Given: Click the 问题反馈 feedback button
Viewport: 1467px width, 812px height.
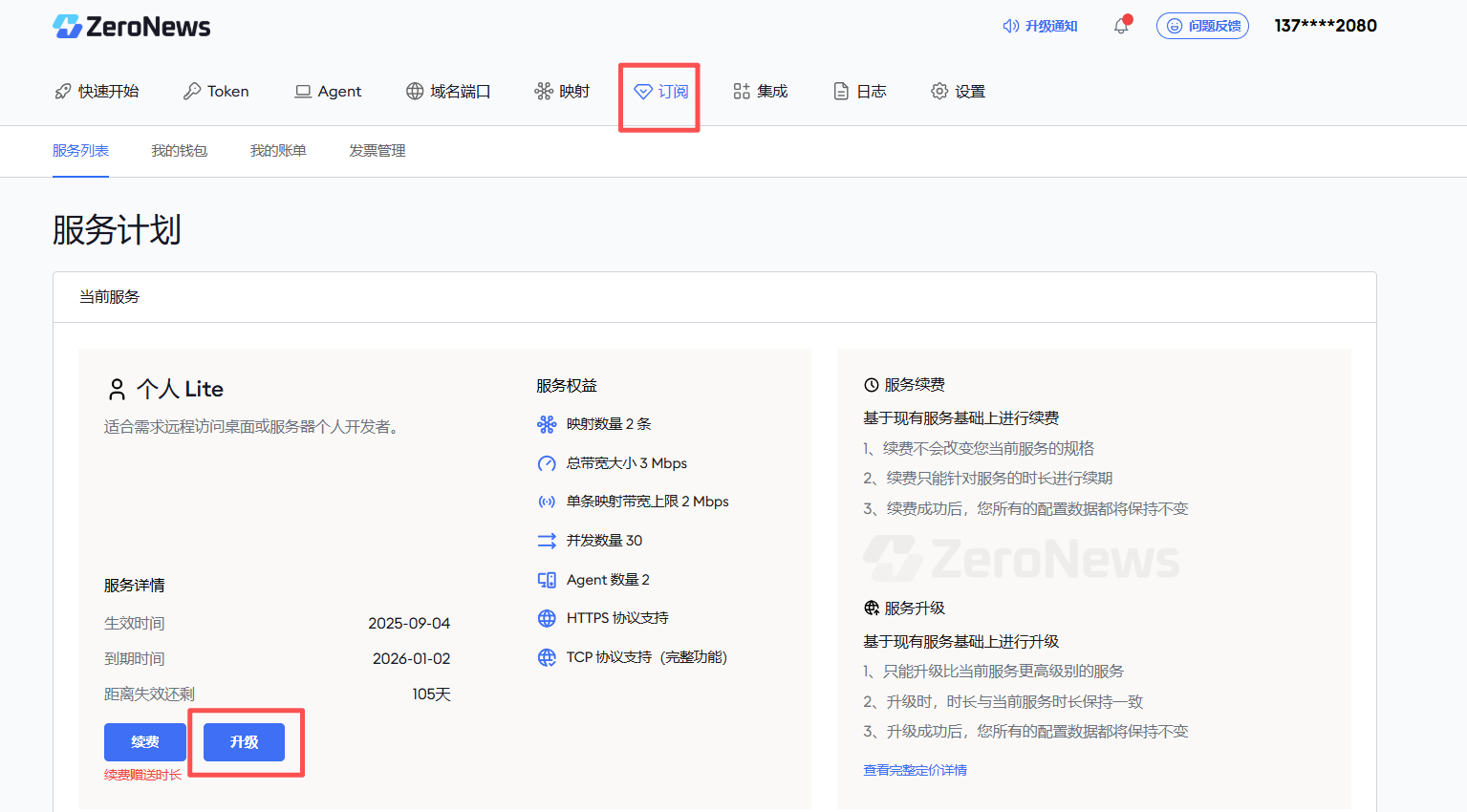Looking at the screenshot, I should (x=1202, y=26).
